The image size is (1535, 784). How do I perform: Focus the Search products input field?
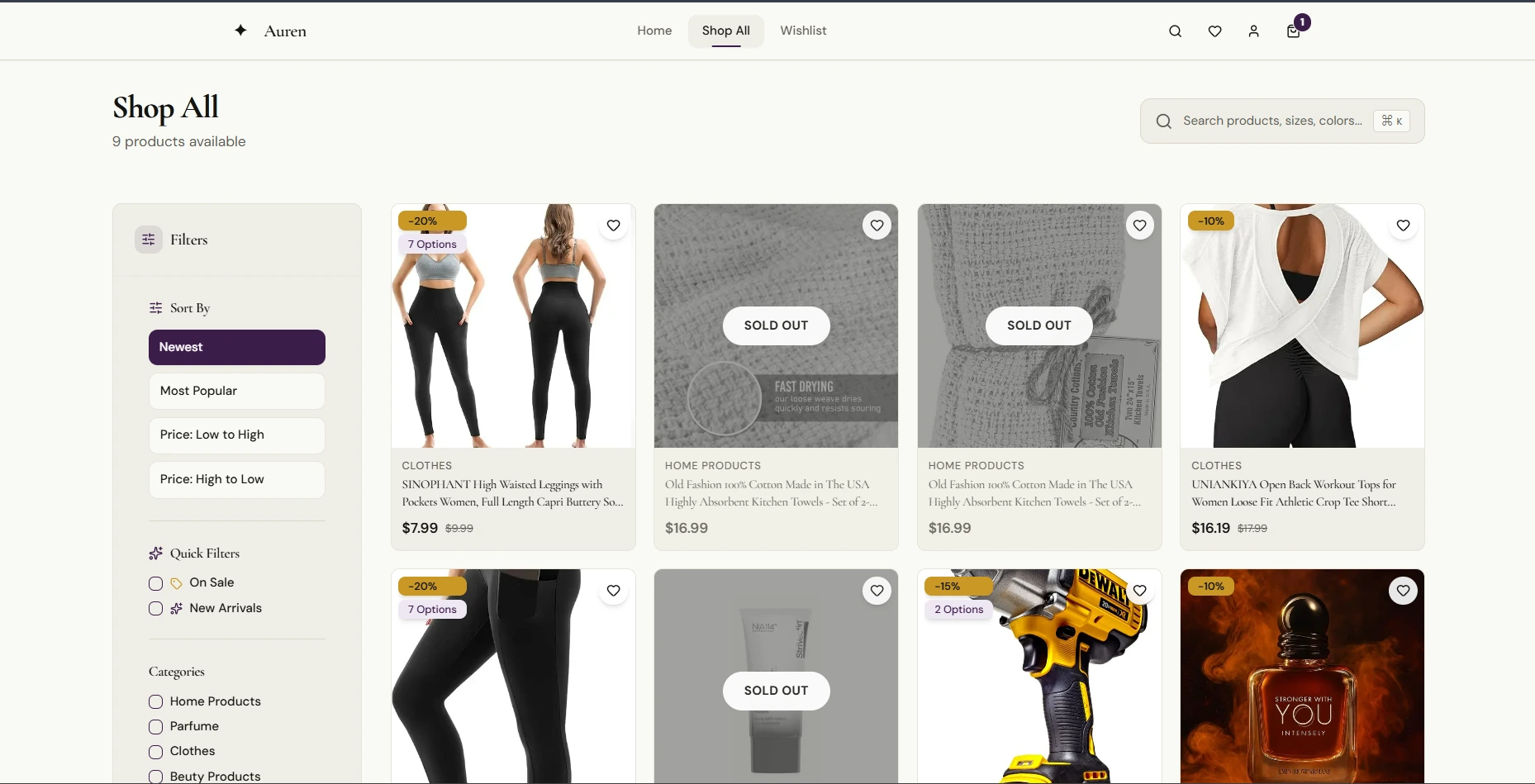(1273, 121)
